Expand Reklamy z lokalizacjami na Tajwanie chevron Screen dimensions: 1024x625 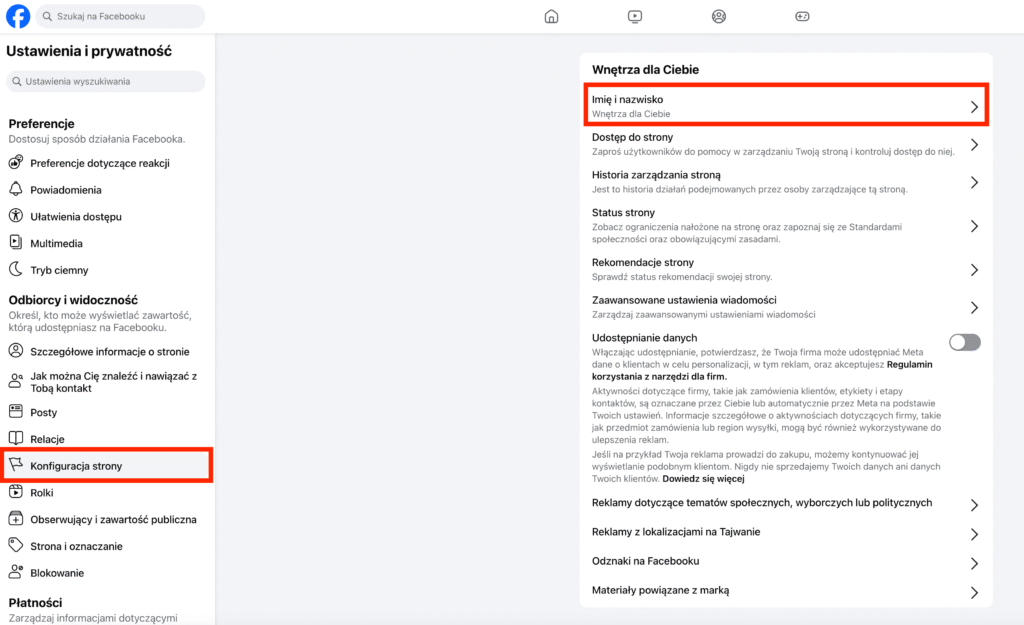974,534
